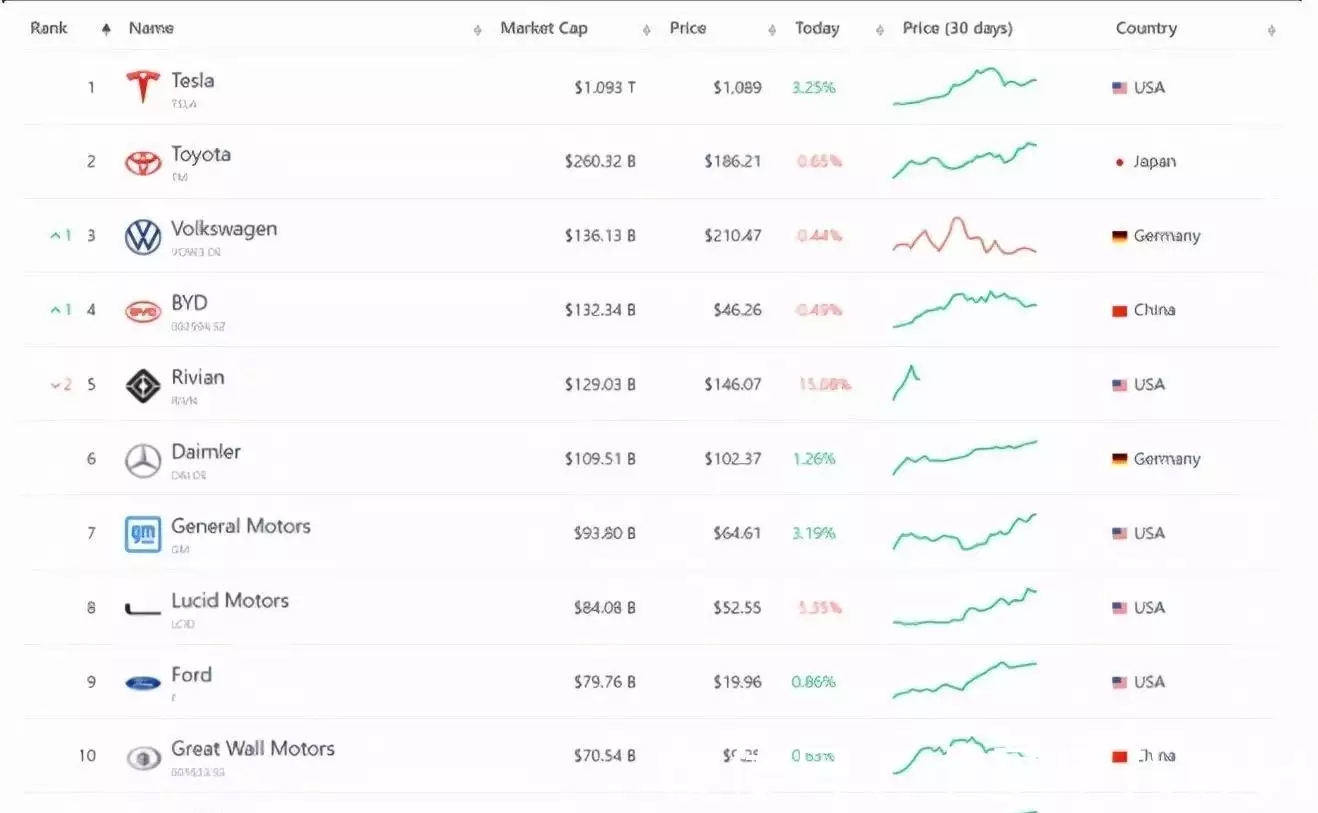Click Toyota's 30-day price sparkline chart
The height and width of the screenshot is (813, 1318).
coord(965,161)
